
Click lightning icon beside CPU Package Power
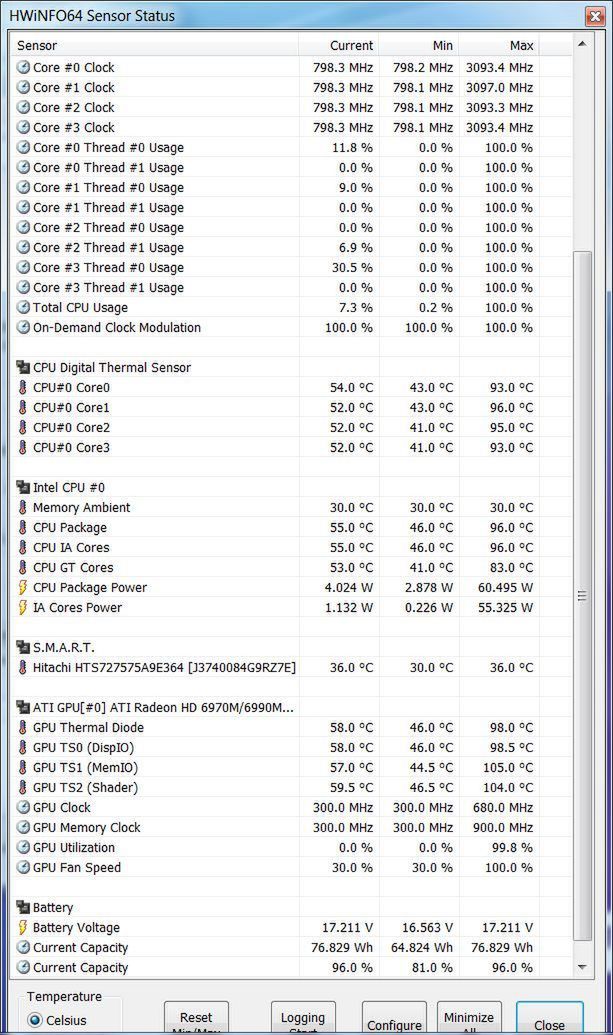point(23,587)
